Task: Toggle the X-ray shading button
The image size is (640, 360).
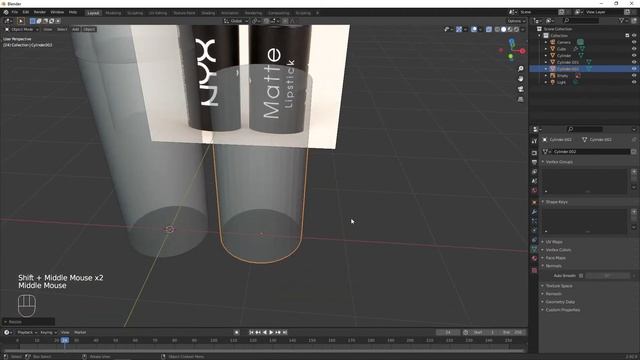Action: click(x=489, y=29)
